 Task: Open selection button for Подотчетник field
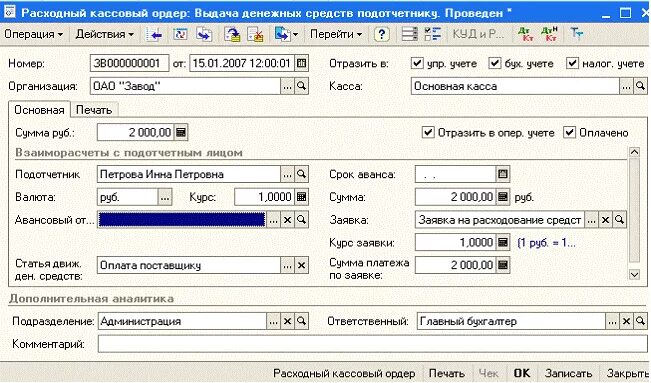[x=287, y=174]
